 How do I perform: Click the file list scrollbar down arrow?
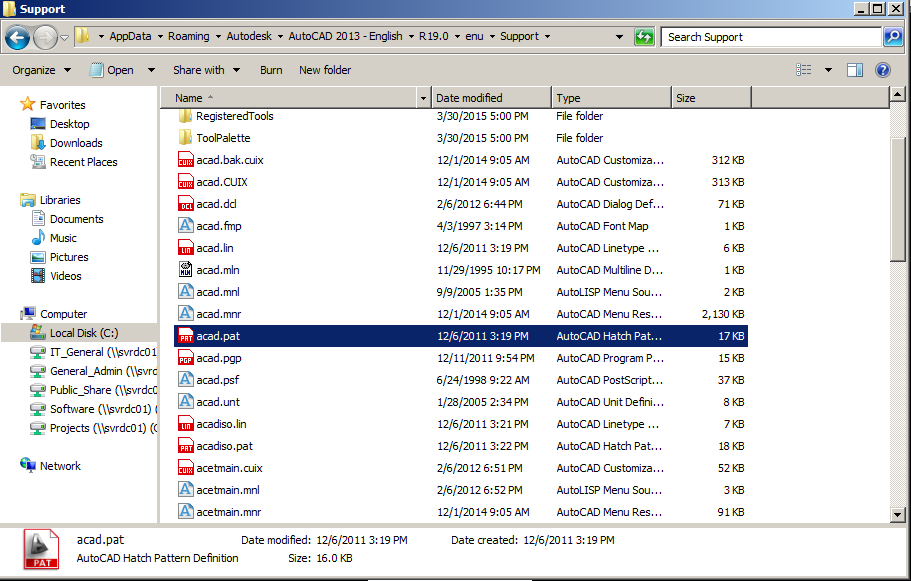898,514
